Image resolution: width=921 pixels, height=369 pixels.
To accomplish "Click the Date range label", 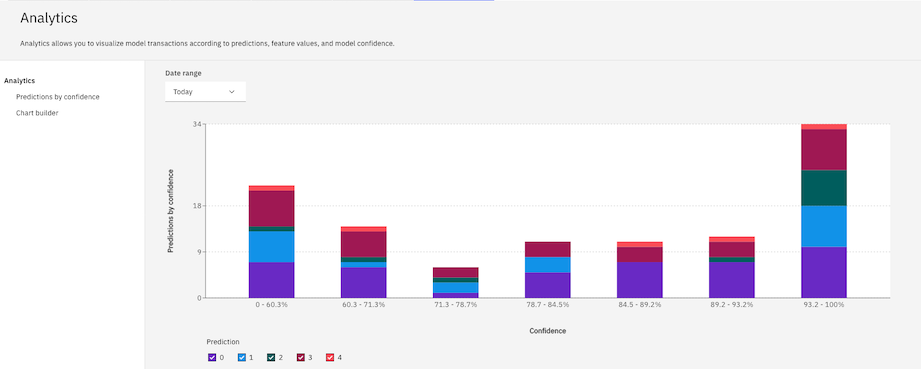I will (x=183, y=73).
